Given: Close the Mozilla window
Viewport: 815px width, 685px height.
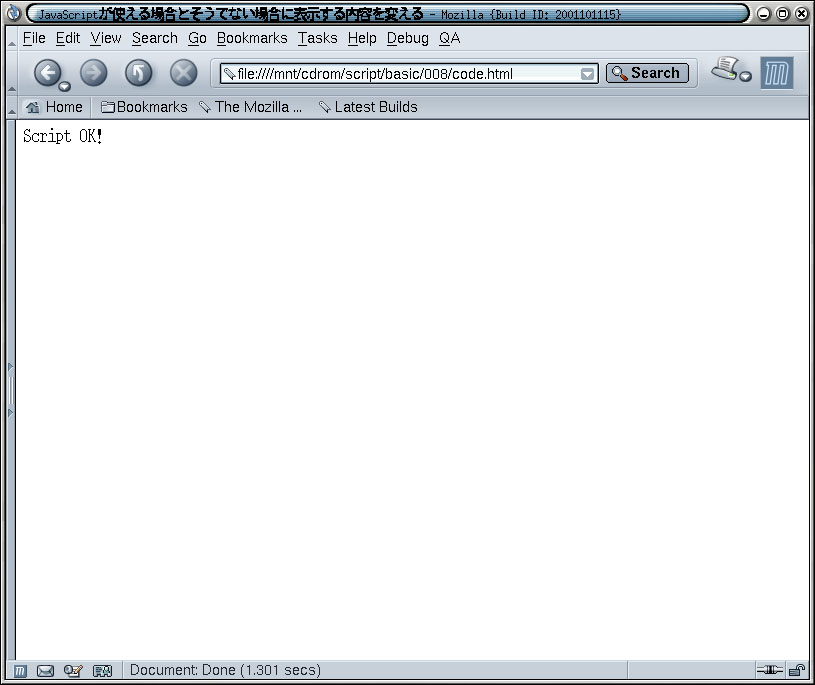Looking at the screenshot, I should (801, 14).
